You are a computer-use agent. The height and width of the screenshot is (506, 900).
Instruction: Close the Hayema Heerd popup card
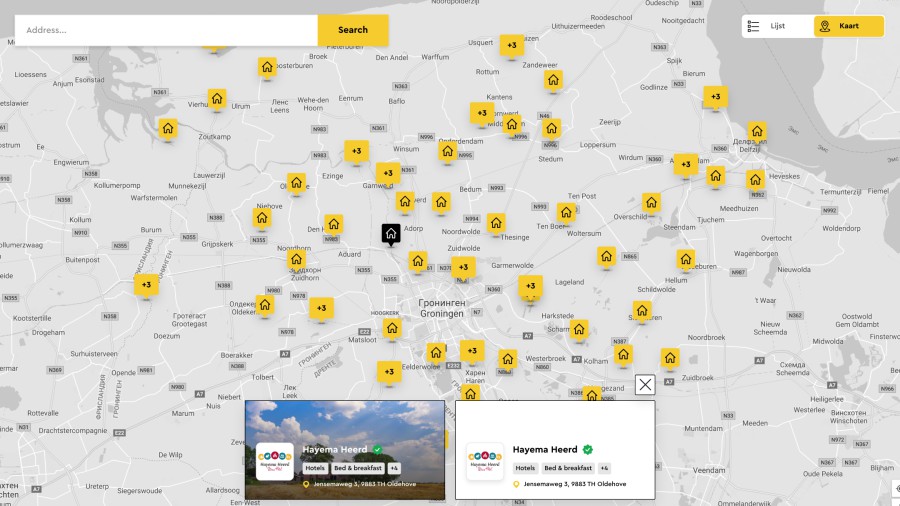click(645, 384)
